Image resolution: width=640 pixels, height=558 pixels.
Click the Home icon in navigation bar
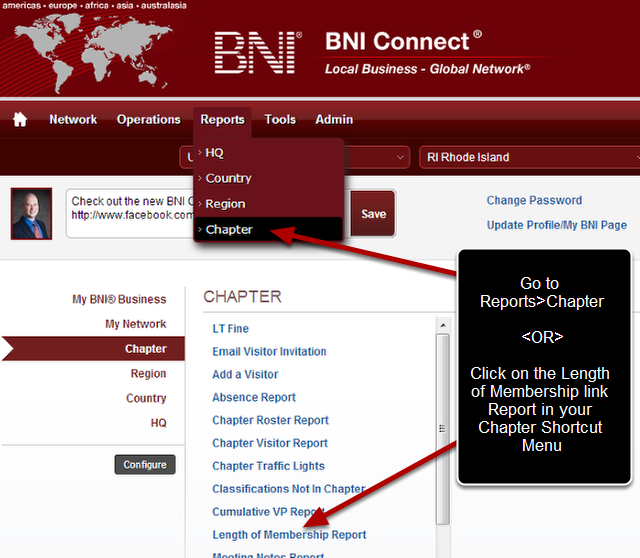pyautogui.click(x=20, y=120)
